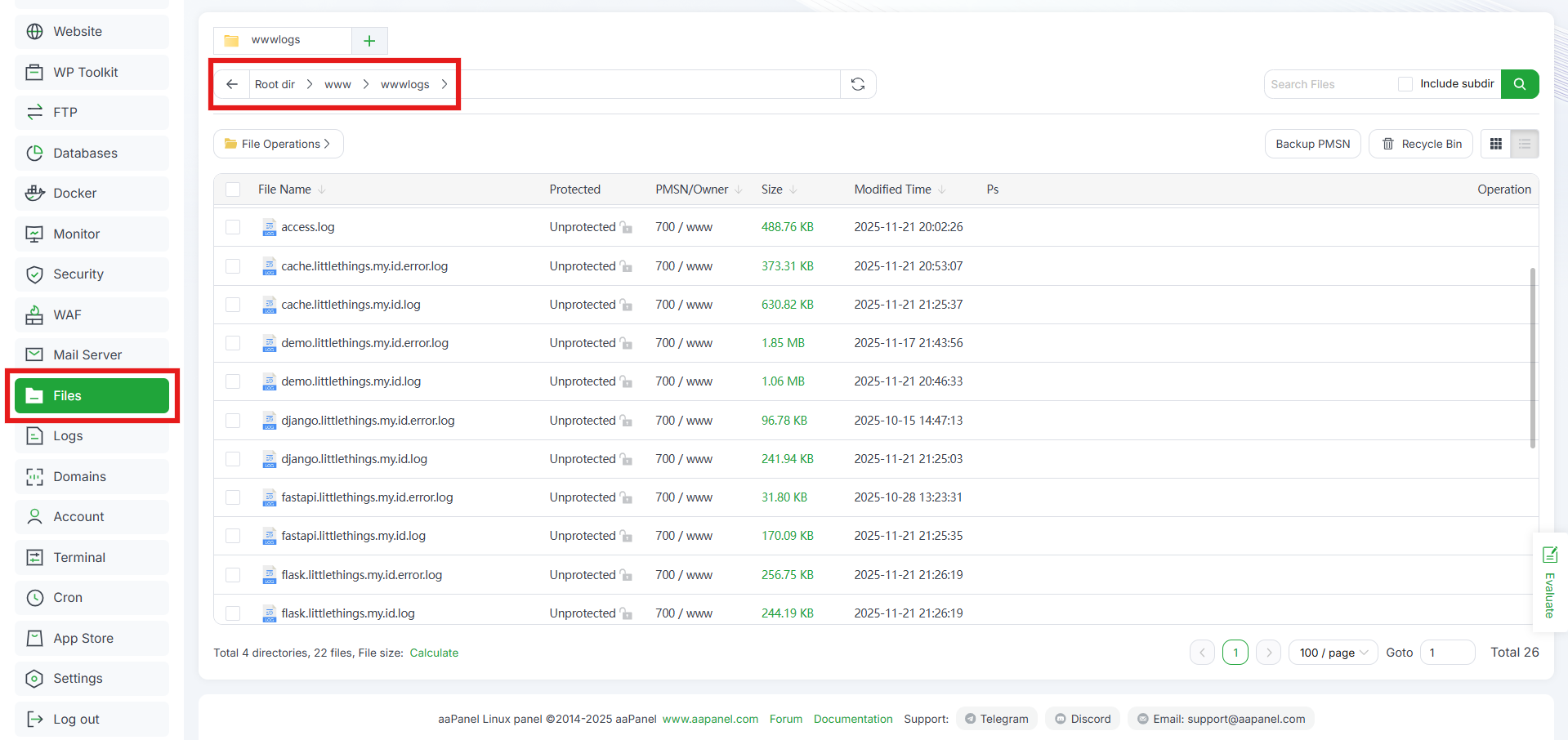1568x740 pixels.
Task: Toggle the Include subdir checkbox
Action: [x=1405, y=84]
